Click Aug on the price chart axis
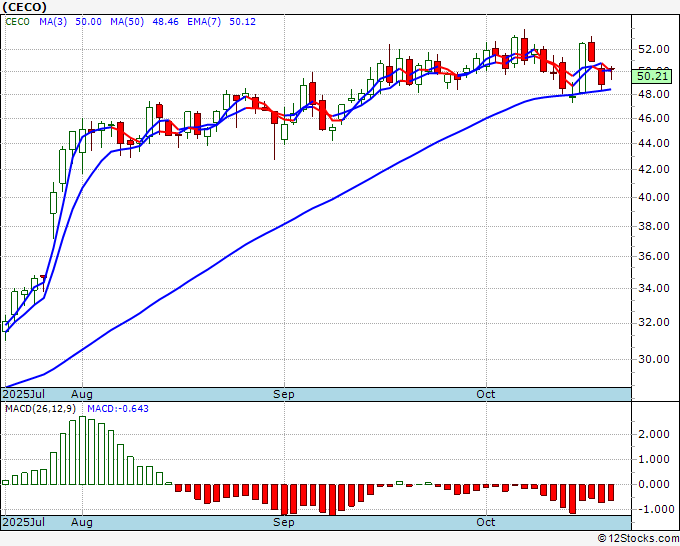The height and width of the screenshot is (546, 680). (x=82, y=394)
